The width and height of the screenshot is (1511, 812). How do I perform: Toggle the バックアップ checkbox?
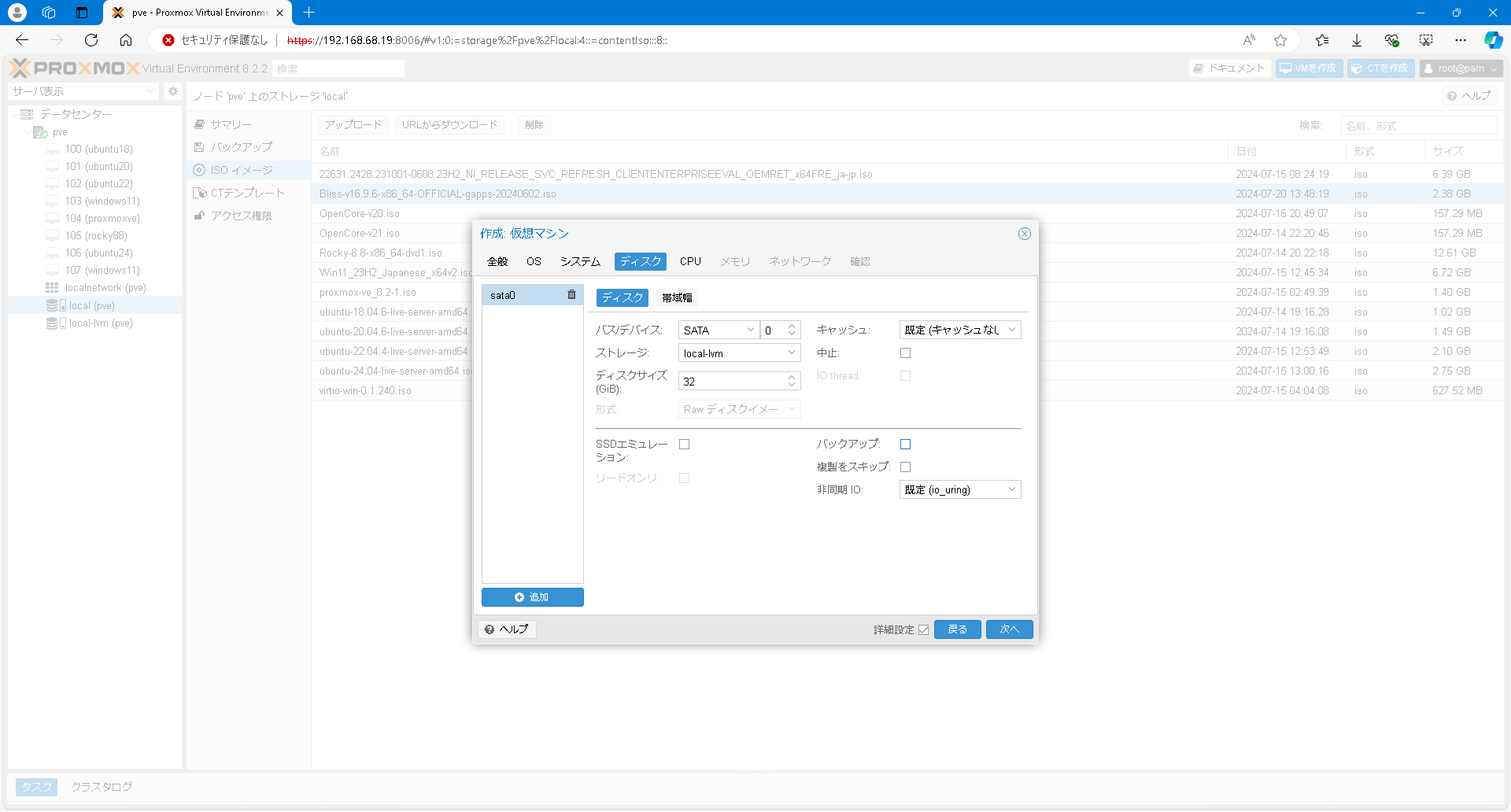905,445
